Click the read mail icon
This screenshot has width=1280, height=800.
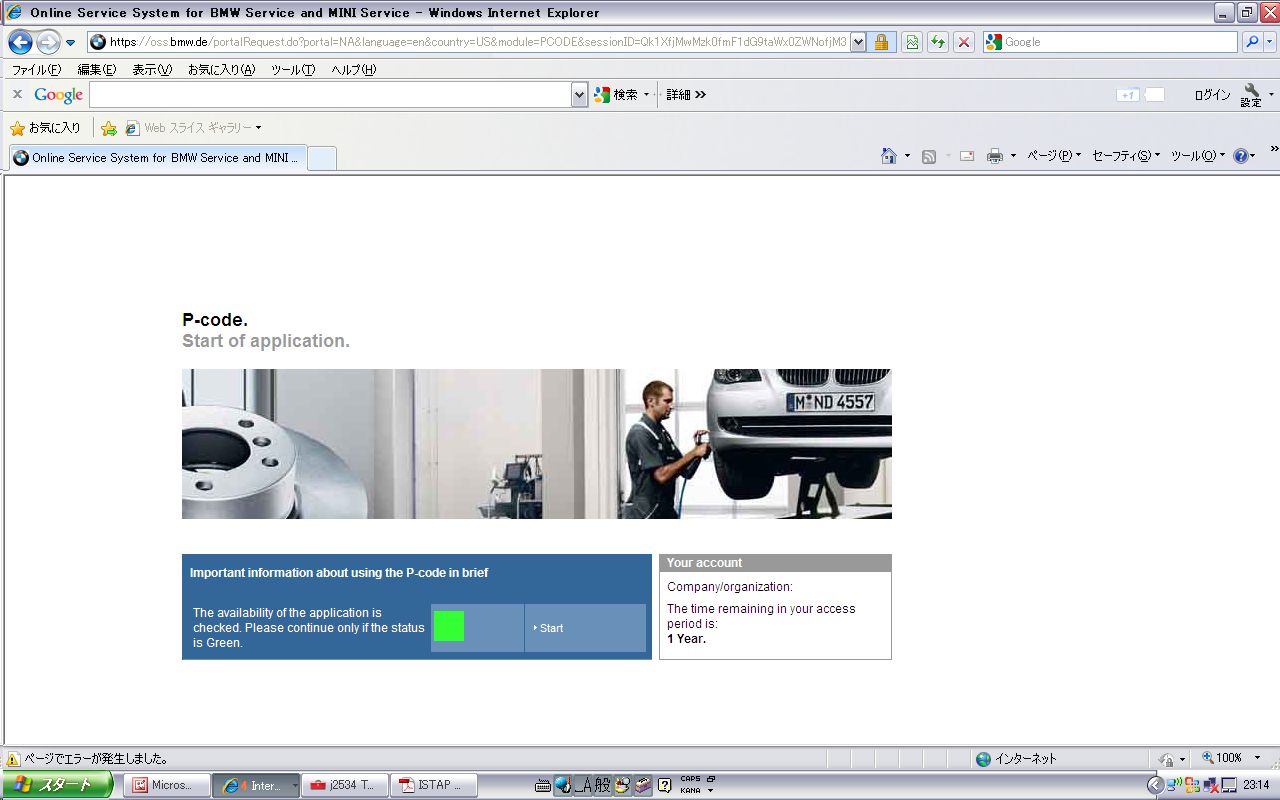point(967,157)
